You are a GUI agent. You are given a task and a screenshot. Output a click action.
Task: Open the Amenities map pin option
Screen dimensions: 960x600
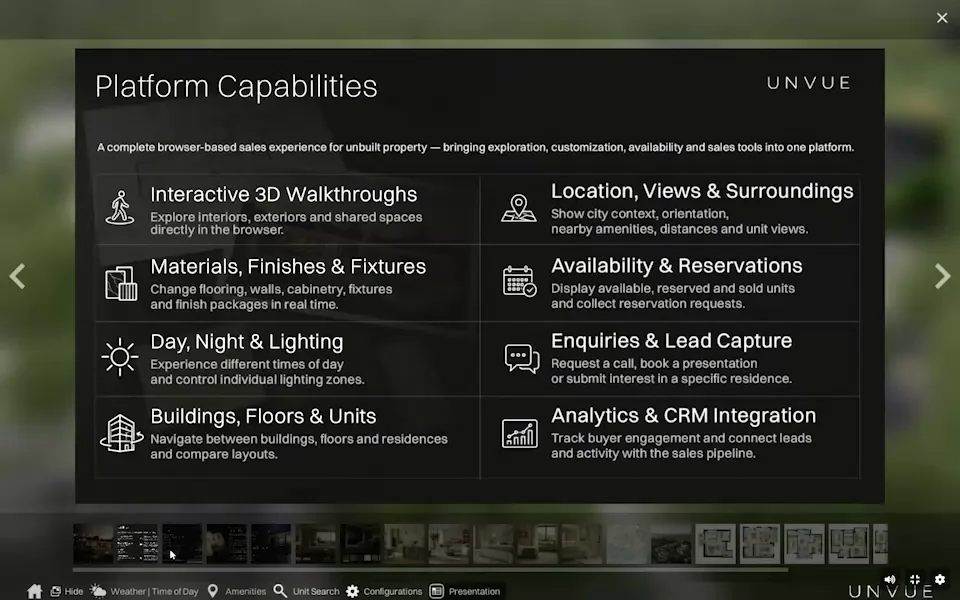[237, 591]
